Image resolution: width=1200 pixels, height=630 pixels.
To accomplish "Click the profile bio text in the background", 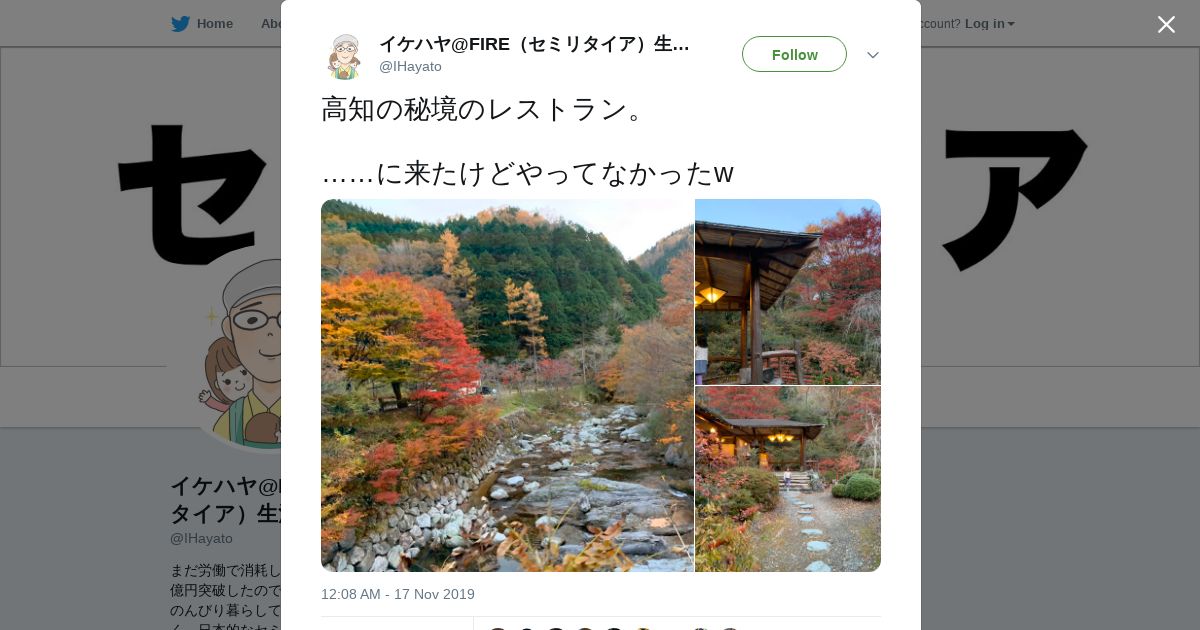I will [225, 596].
